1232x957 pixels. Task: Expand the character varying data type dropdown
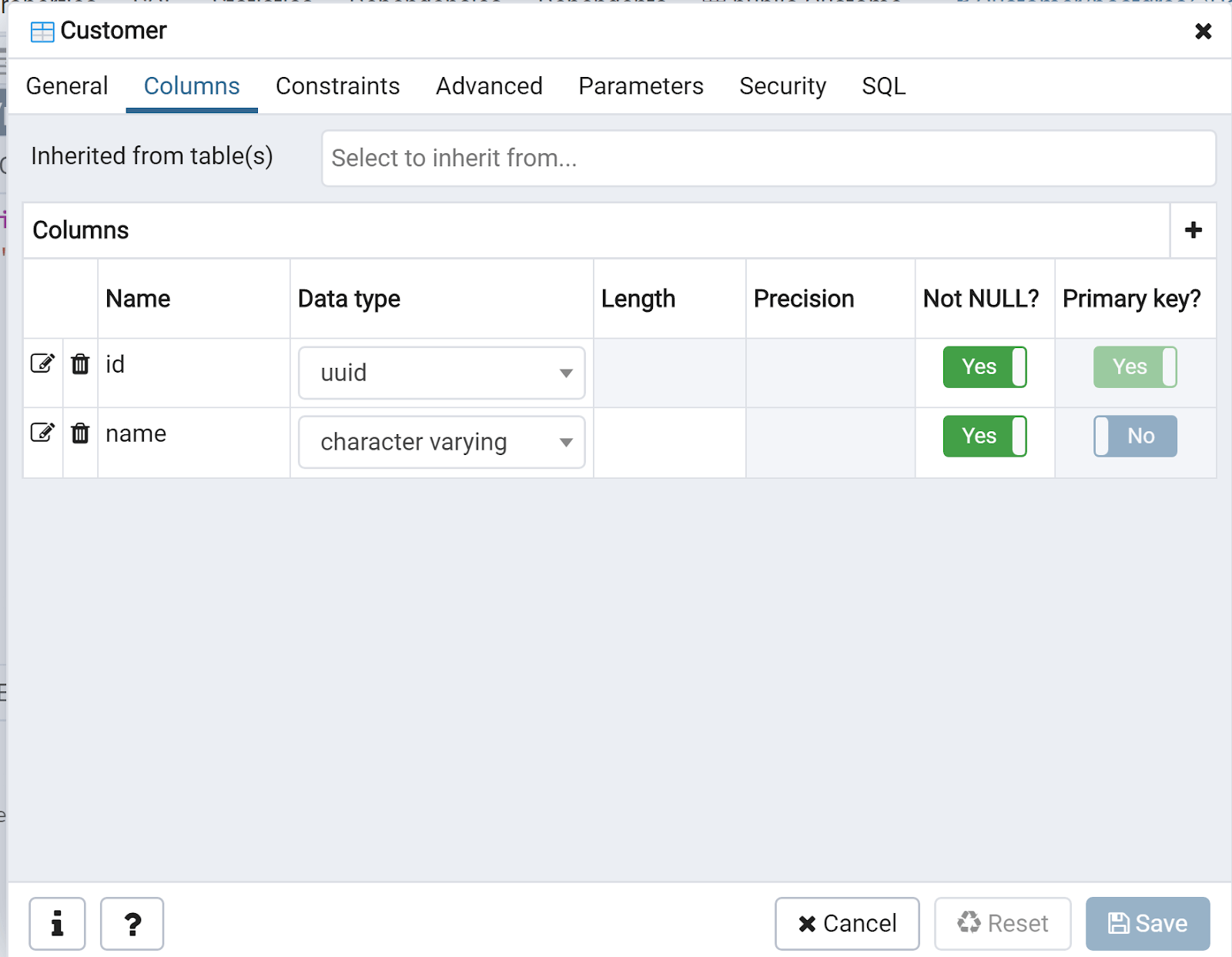tap(441, 442)
